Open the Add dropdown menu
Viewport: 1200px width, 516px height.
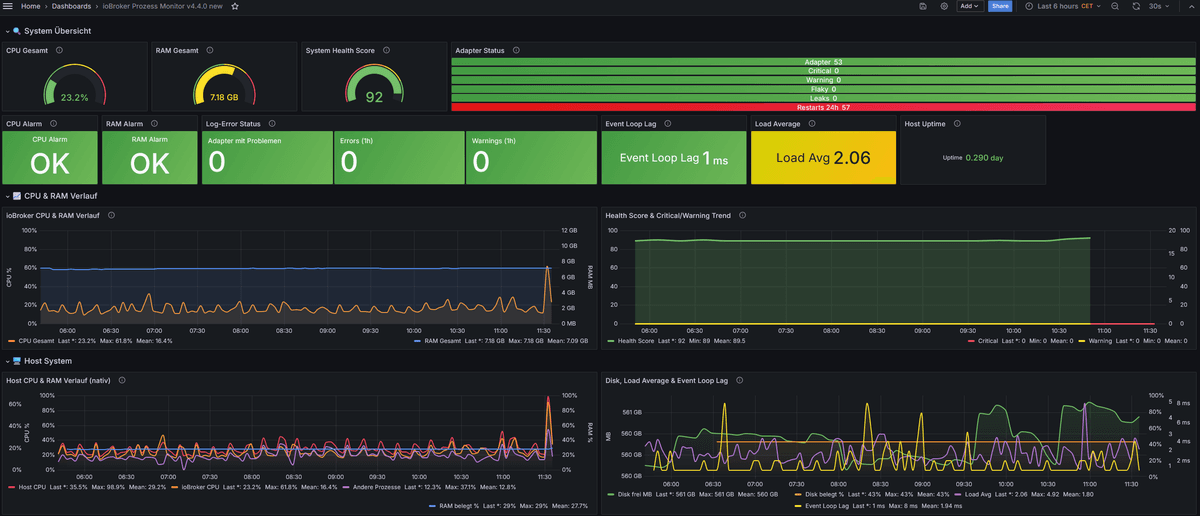coord(970,6)
